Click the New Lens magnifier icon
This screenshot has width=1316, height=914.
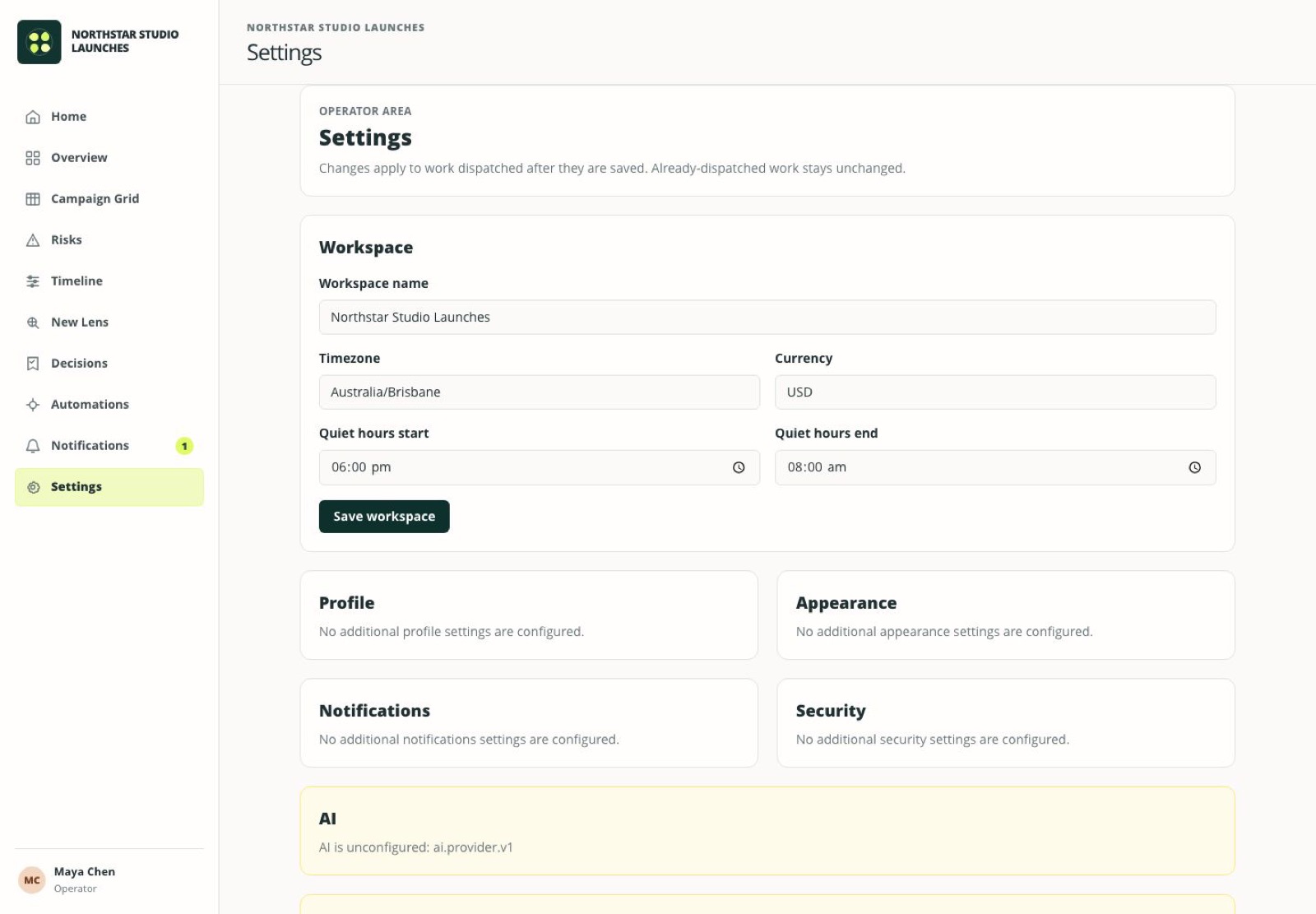(x=33, y=322)
